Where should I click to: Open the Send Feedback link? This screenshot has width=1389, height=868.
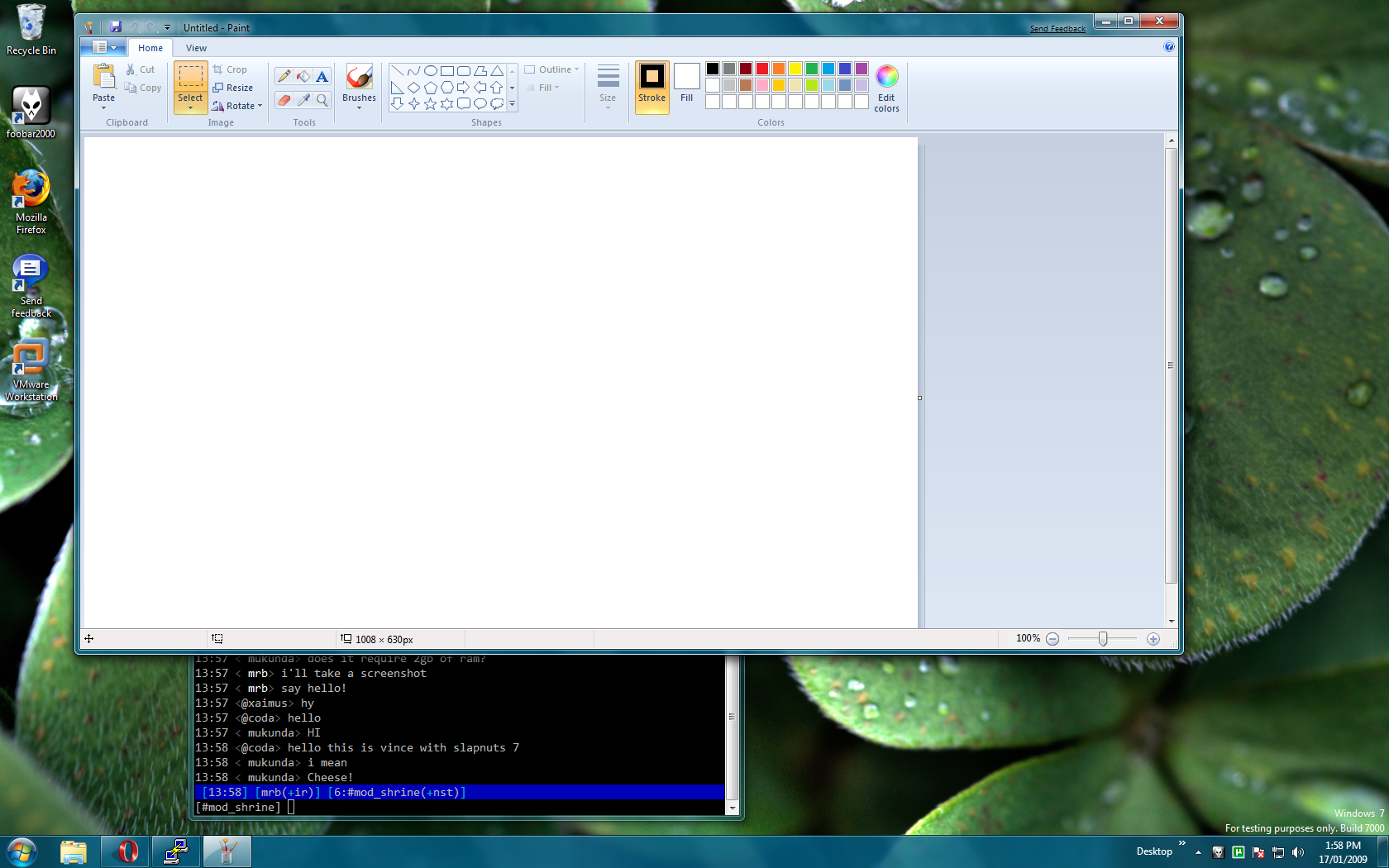click(1057, 29)
